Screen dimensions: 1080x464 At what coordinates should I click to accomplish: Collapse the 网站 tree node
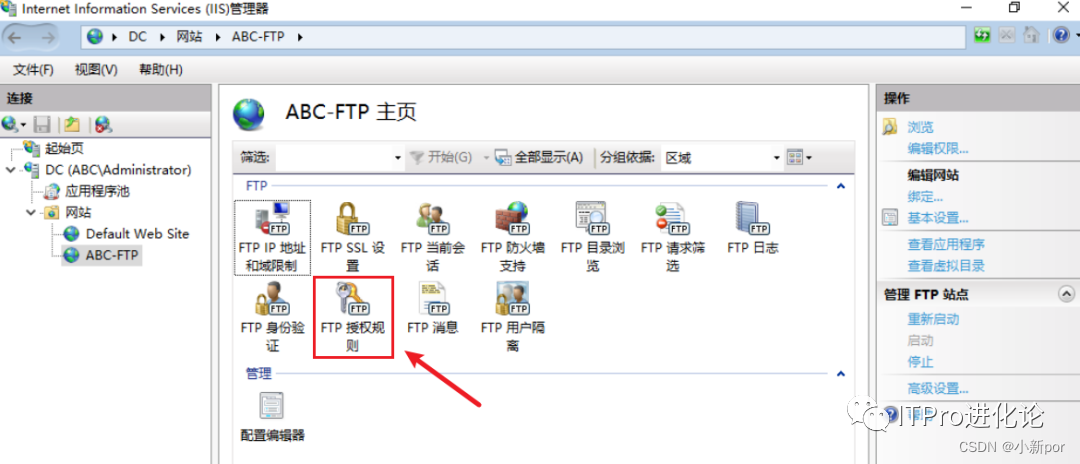click(x=31, y=213)
